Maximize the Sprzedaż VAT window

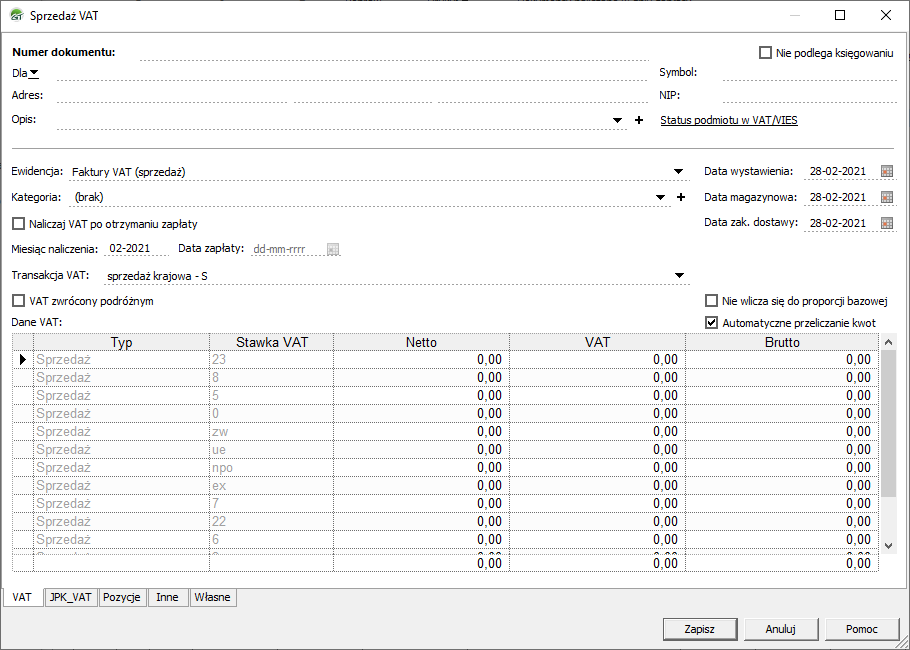840,16
